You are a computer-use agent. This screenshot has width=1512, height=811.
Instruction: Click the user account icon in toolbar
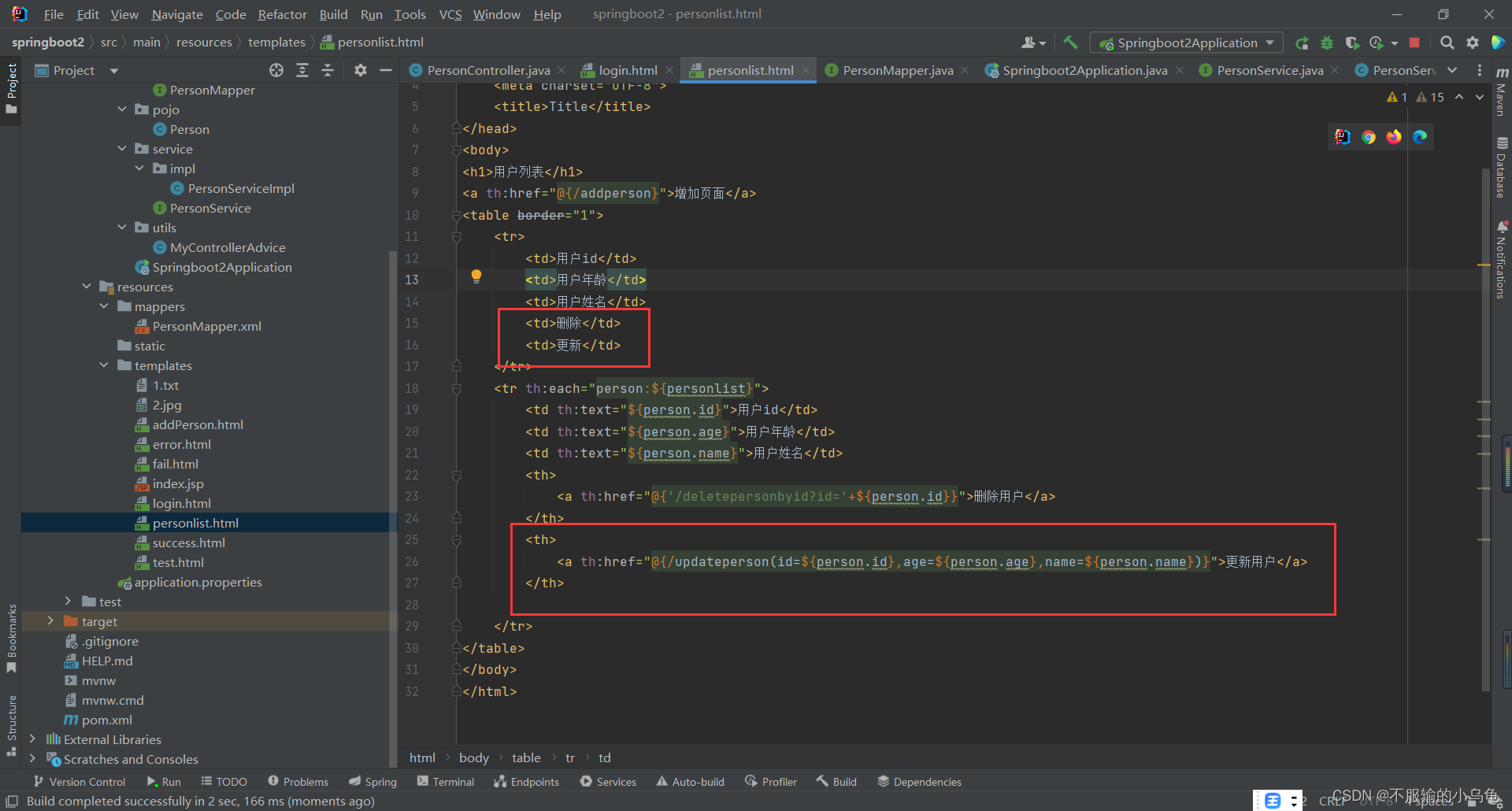(x=1033, y=43)
